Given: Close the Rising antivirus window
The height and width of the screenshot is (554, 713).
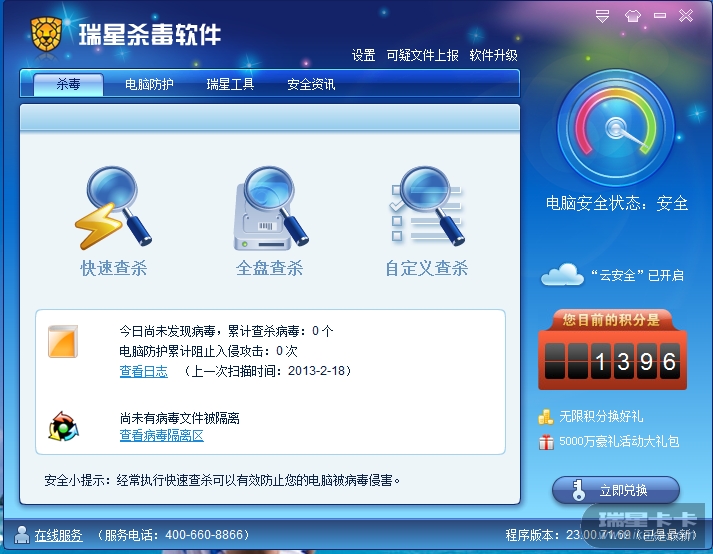Looking at the screenshot, I should click(686, 16).
